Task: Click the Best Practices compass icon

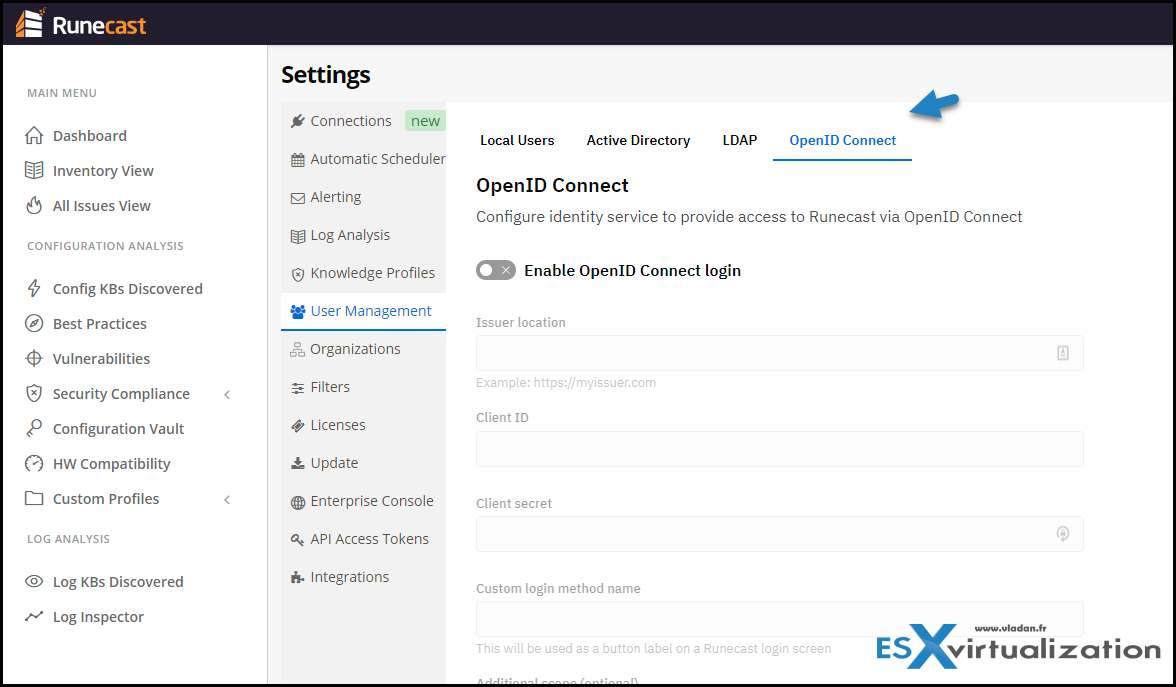Action: click(x=34, y=323)
